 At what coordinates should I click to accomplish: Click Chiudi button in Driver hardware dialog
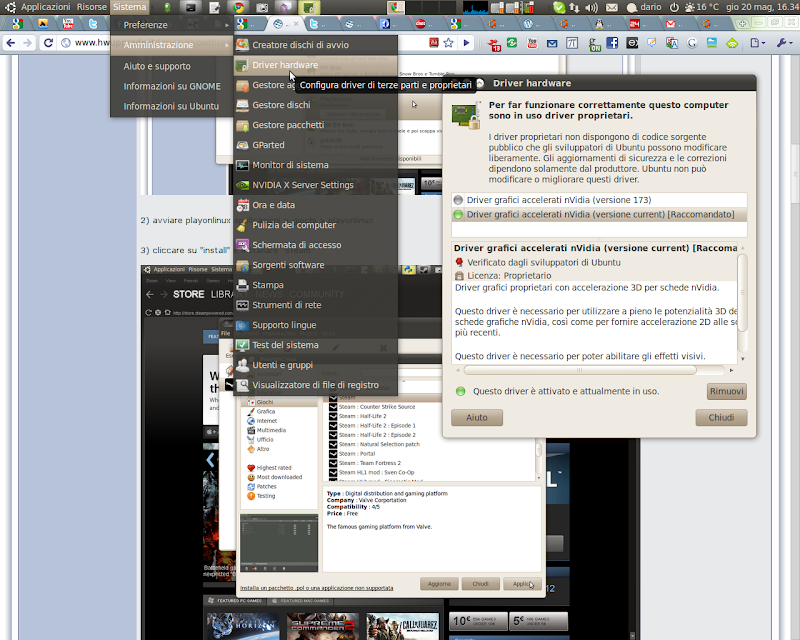click(721, 417)
